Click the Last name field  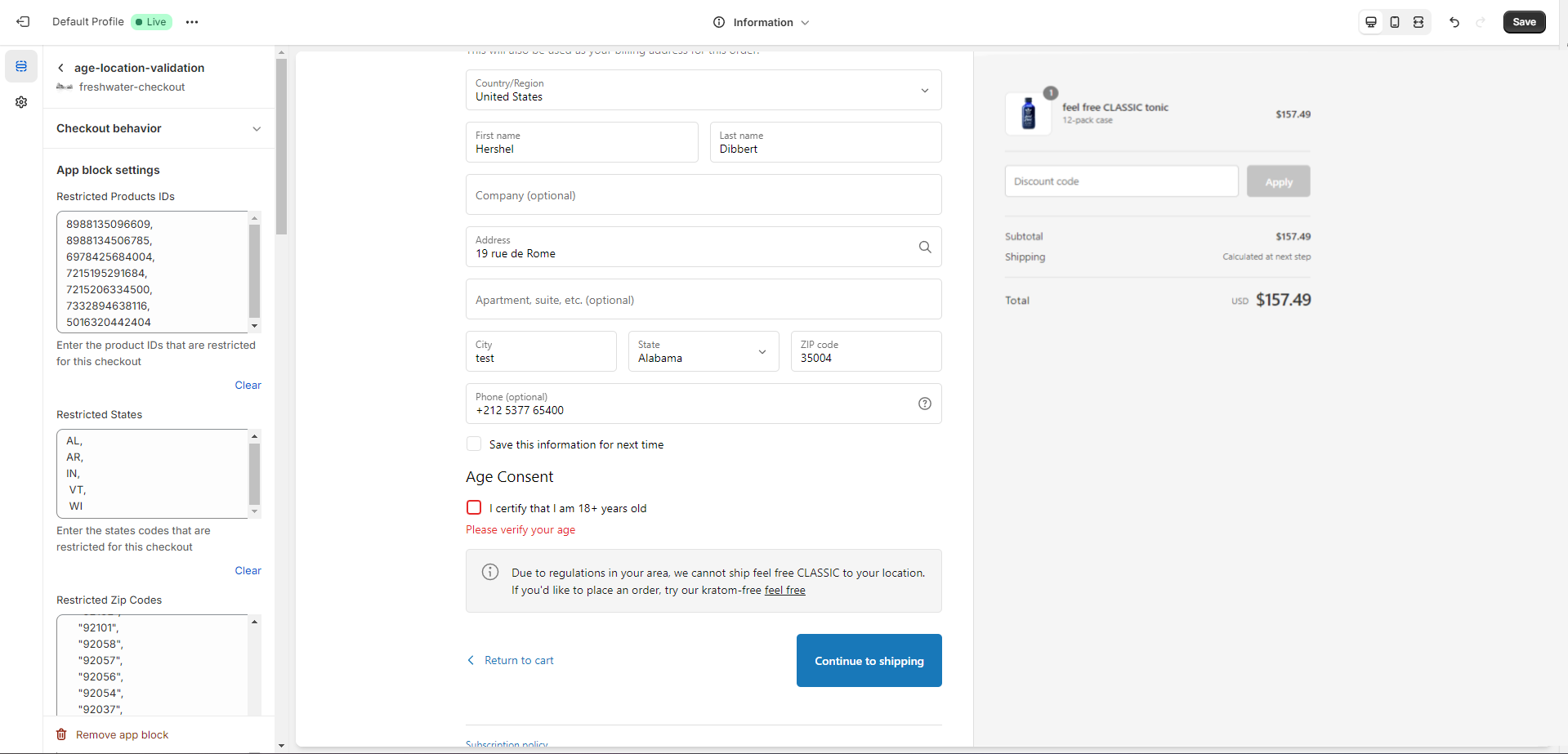click(826, 142)
